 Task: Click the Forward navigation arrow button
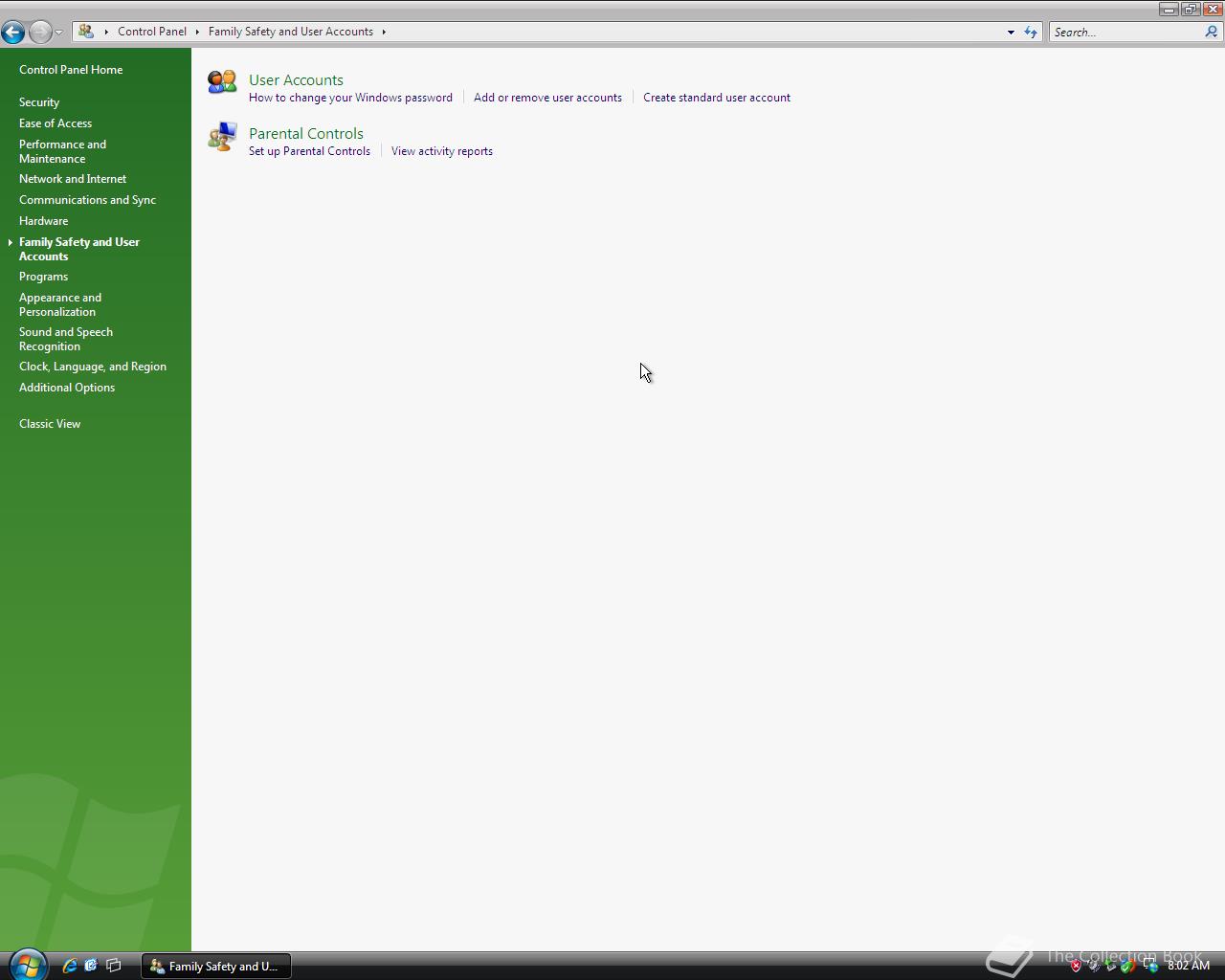[x=40, y=32]
